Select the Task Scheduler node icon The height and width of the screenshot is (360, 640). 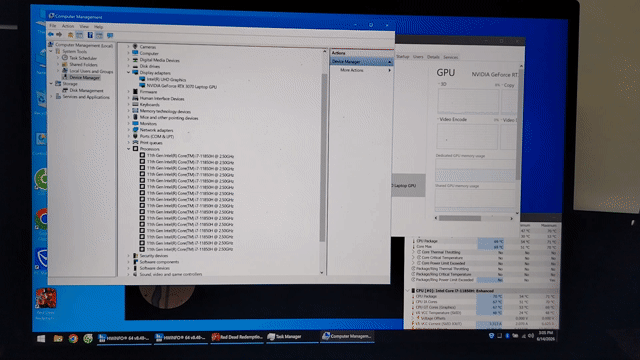tap(64, 58)
